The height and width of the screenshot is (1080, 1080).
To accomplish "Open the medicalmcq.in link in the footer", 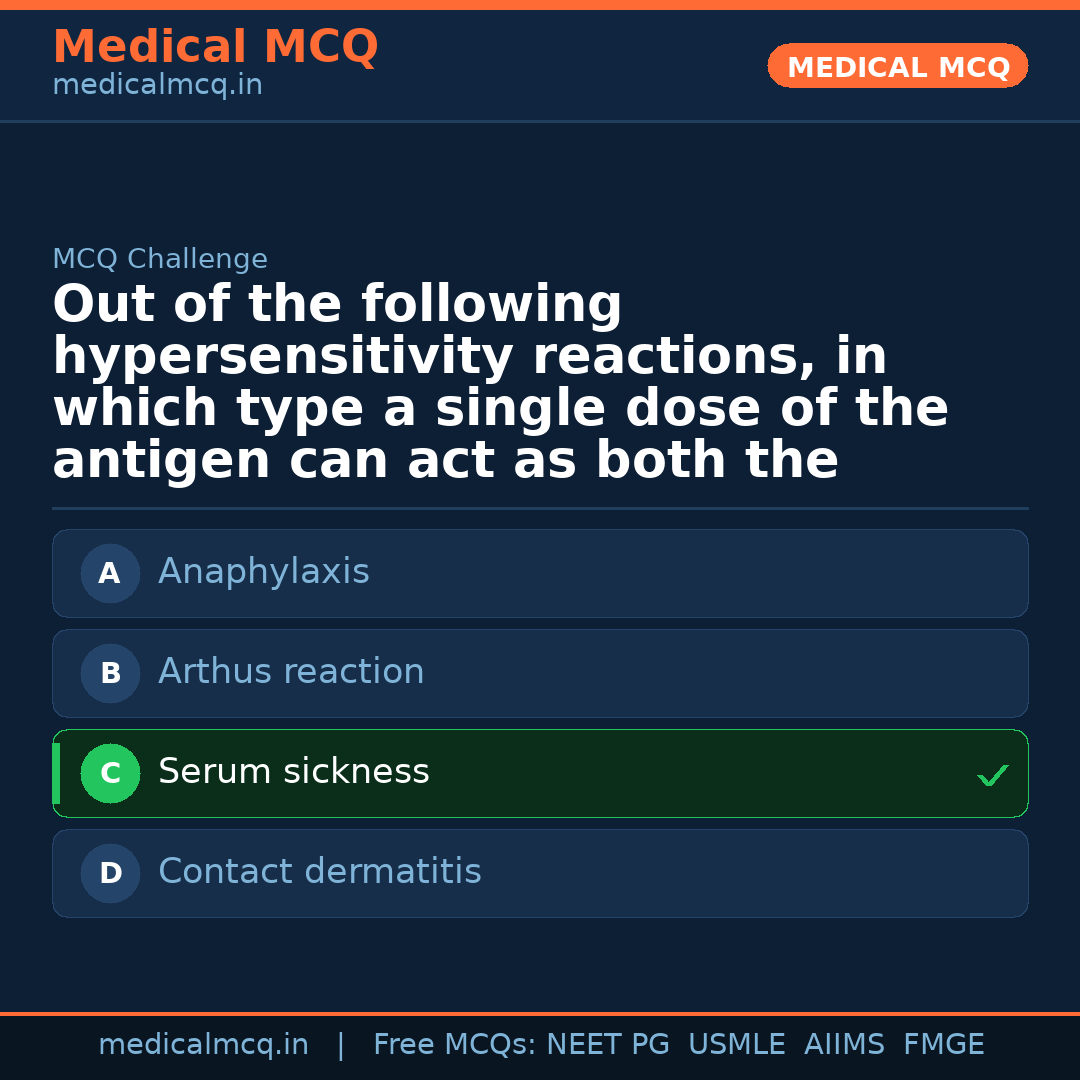I will [203, 1045].
